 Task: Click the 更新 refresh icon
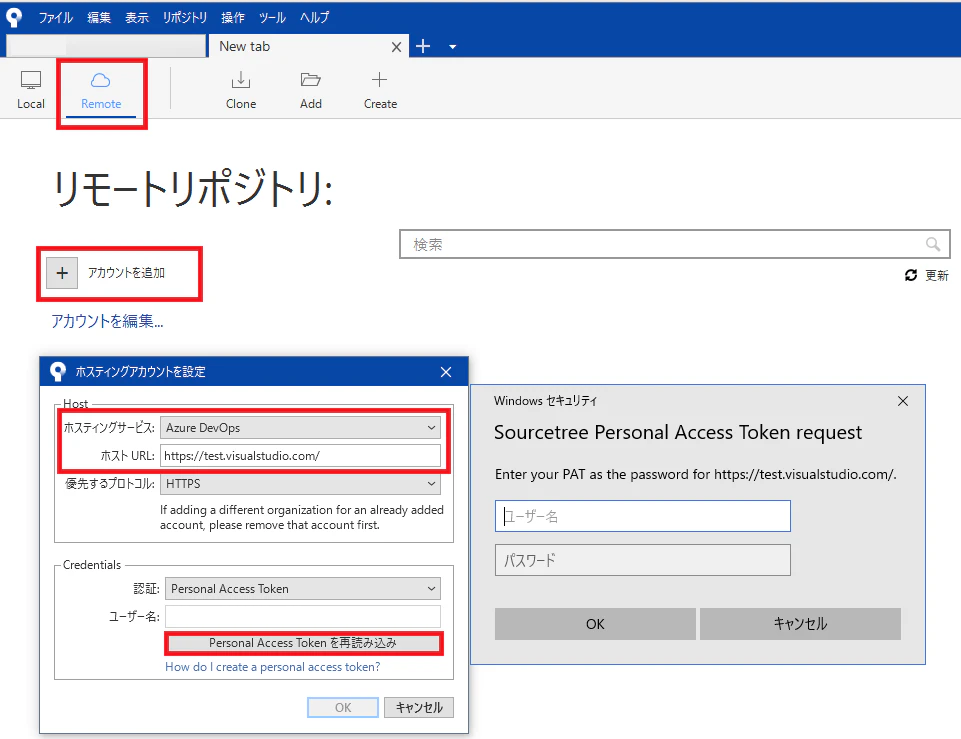(x=911, y=275)
